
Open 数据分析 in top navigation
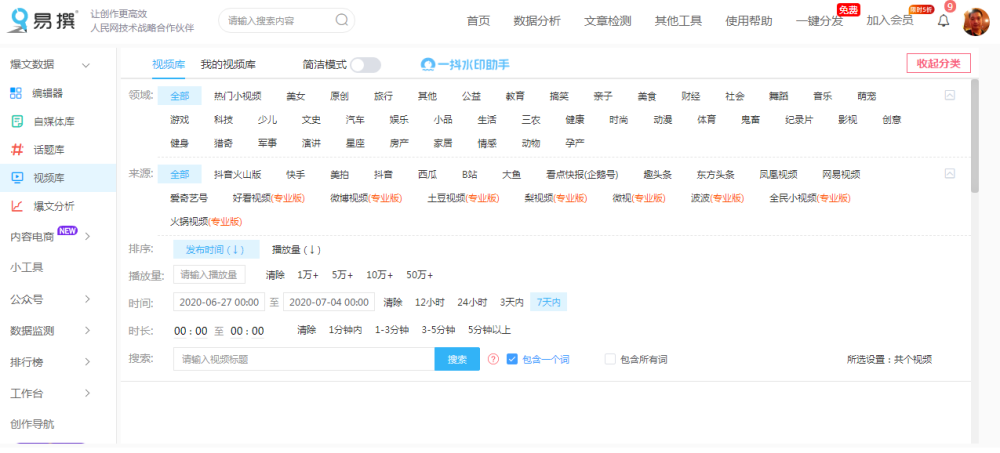click(536, 20)
